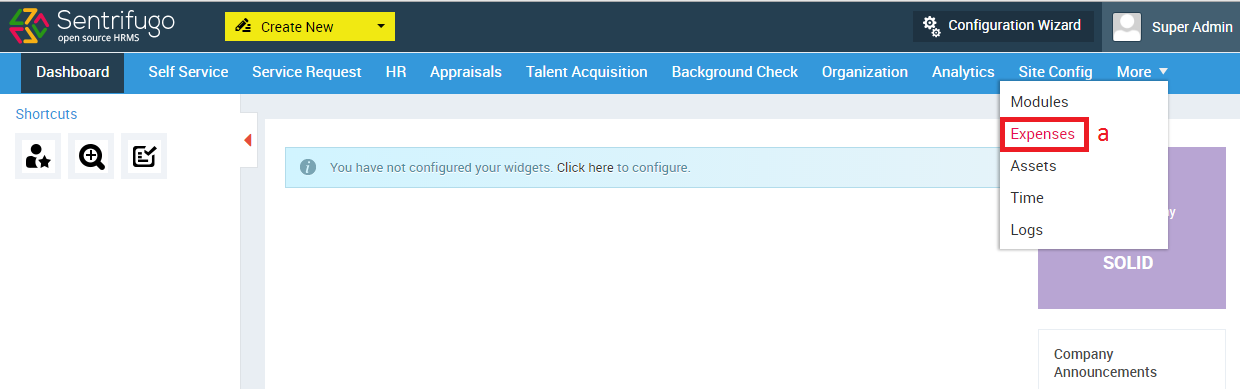Click the purple SOLID banner tile

tap(1132, 228)
